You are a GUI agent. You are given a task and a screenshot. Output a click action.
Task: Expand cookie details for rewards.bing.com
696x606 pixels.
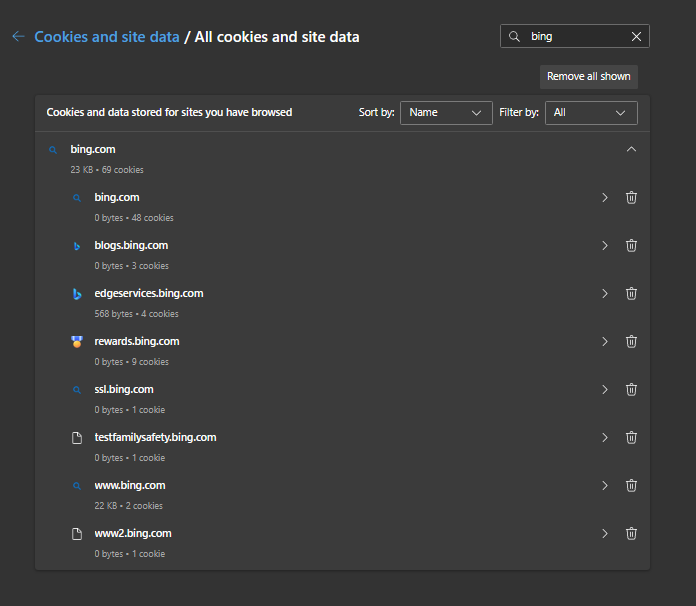[x=605, y=342]
